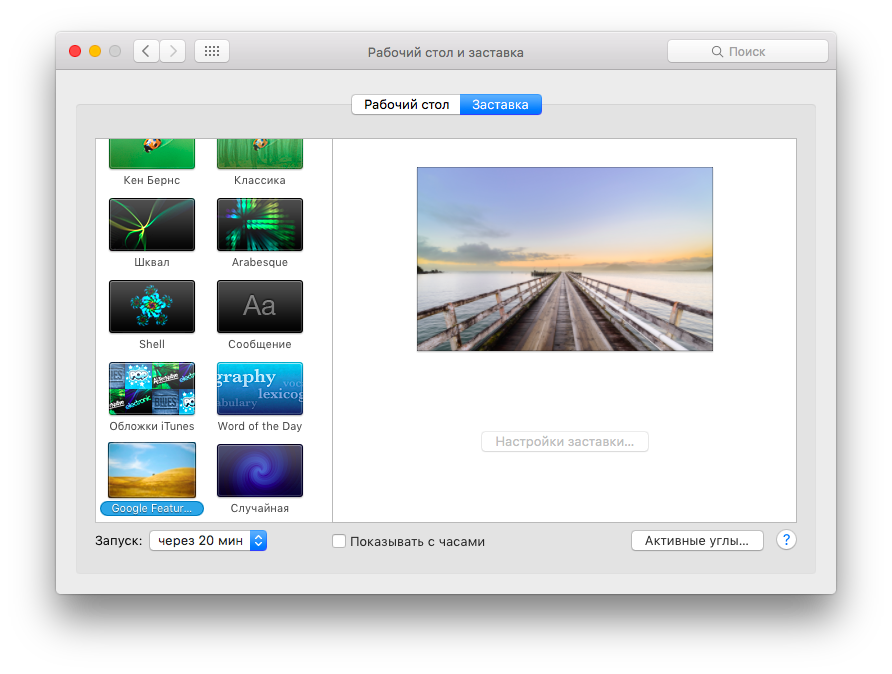
Task: Click the Google Featured Photos screensaver
Action: 151,470
